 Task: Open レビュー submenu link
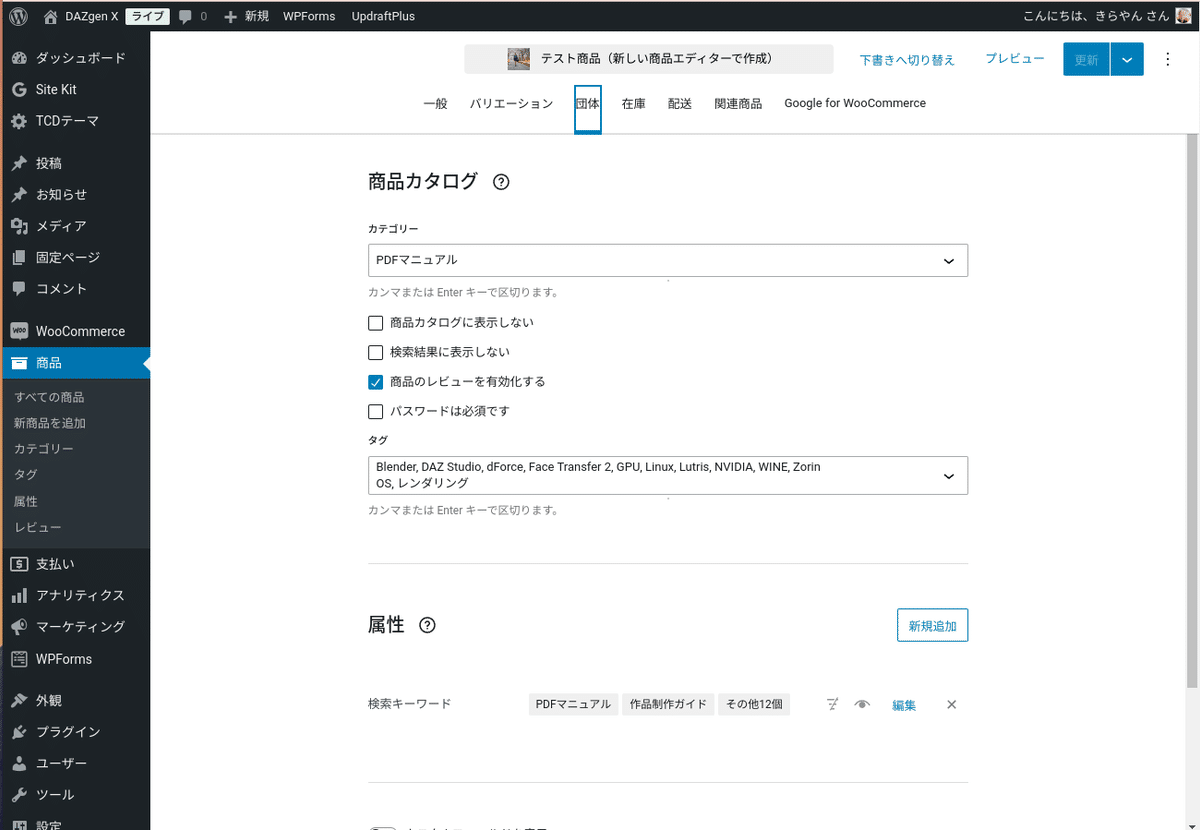coord(38,527)
